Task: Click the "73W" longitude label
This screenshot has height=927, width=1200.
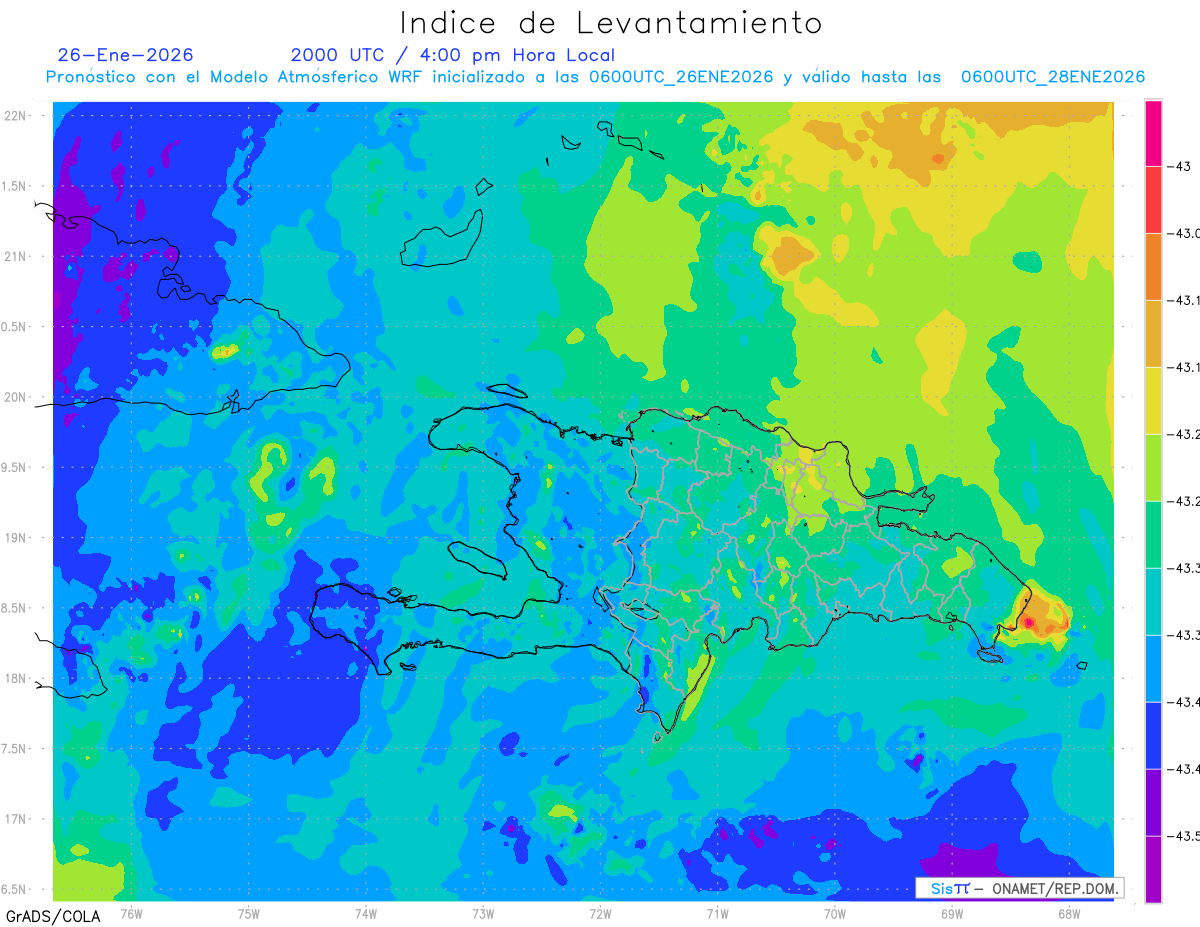Action: 483,913
